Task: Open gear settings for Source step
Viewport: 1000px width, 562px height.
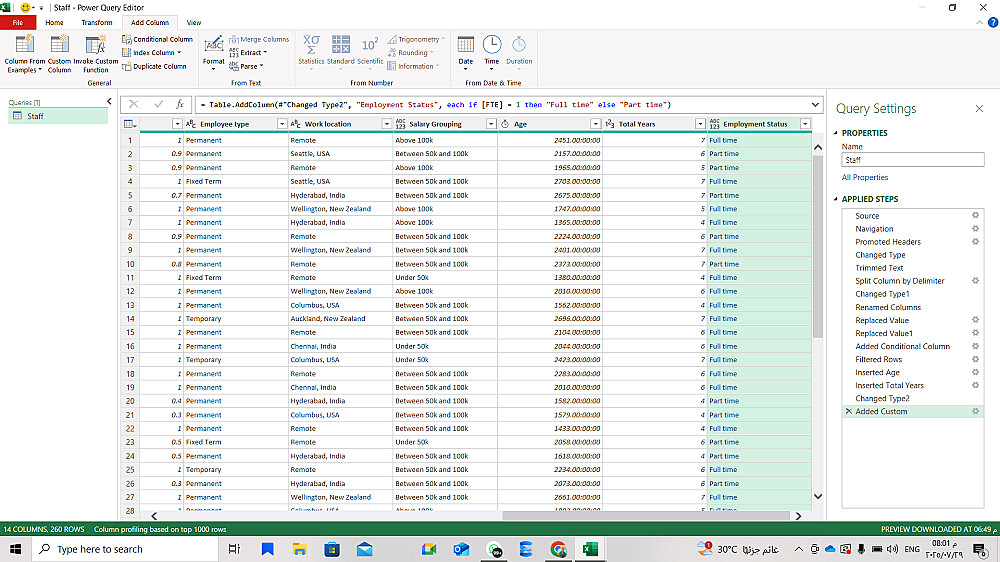Action: 975,215
